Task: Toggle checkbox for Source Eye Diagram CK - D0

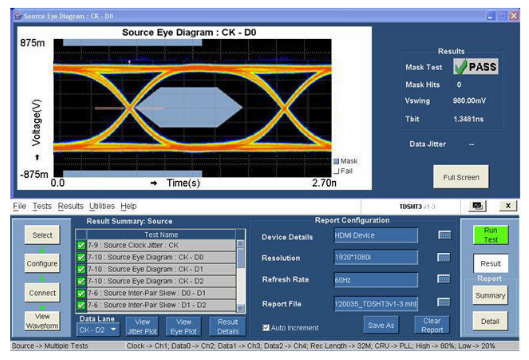Action: pyautogui.click(x=81, y=257)
